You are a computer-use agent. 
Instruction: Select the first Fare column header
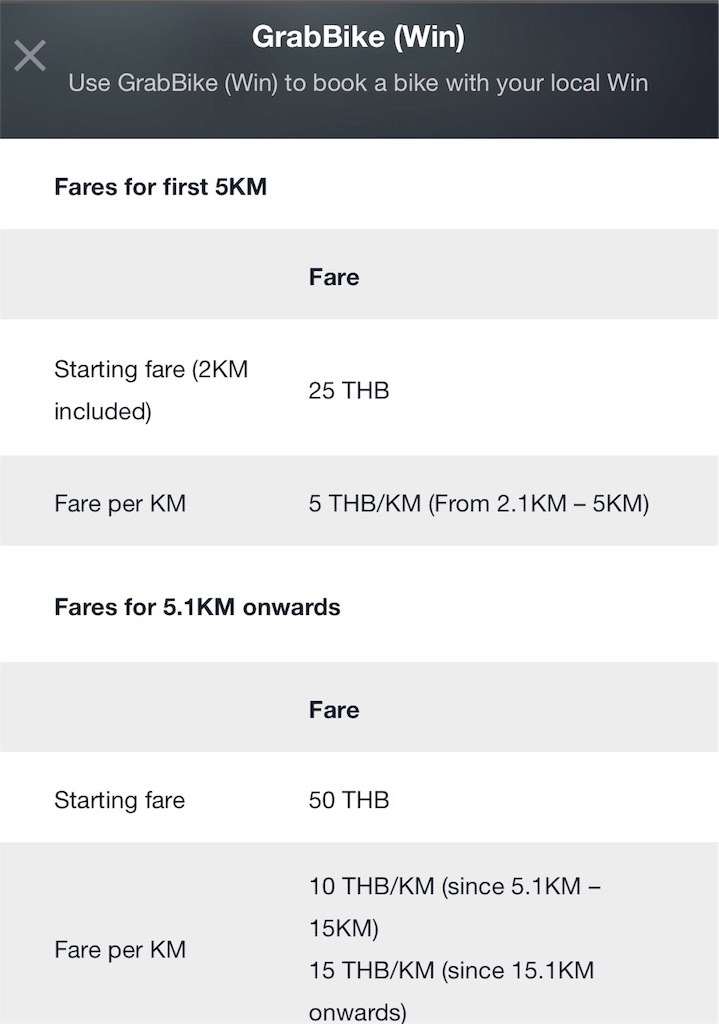334,277
